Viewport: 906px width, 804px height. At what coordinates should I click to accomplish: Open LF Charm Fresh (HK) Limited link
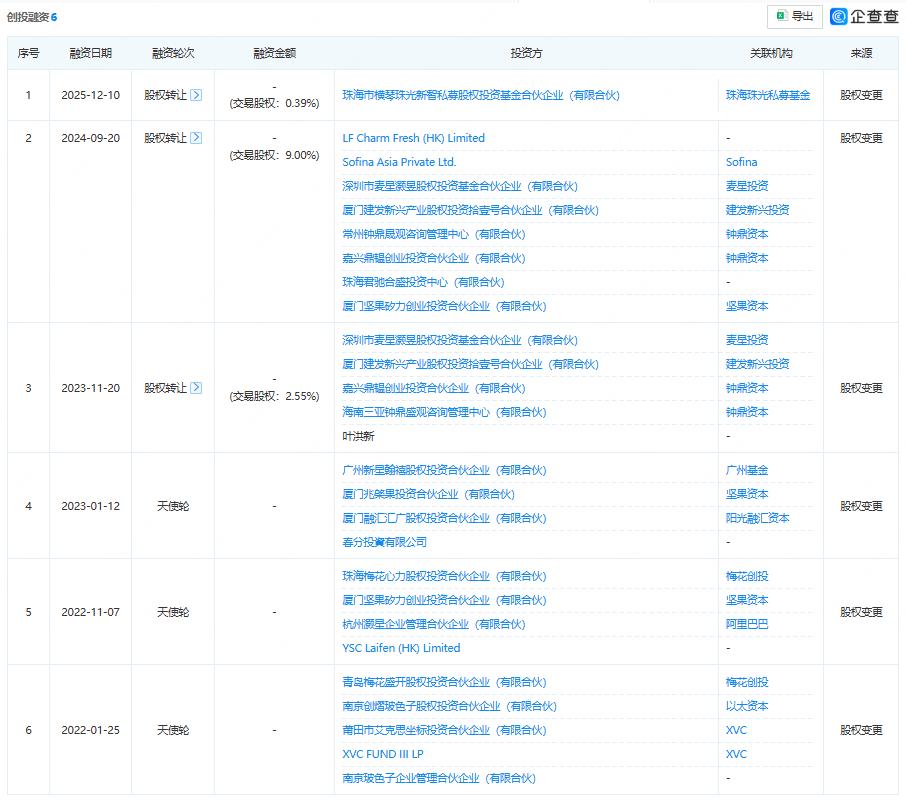[x=413, y=138]
